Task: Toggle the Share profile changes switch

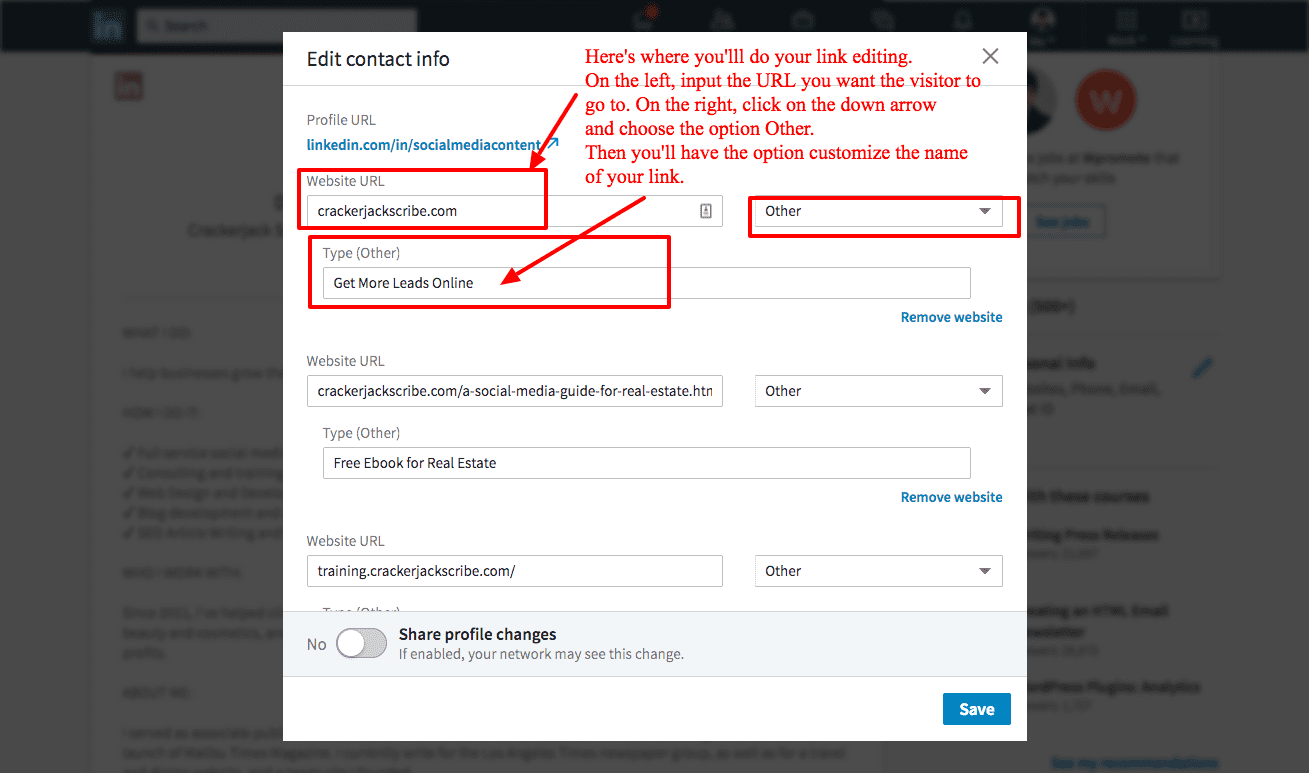Action: point(361,644)
